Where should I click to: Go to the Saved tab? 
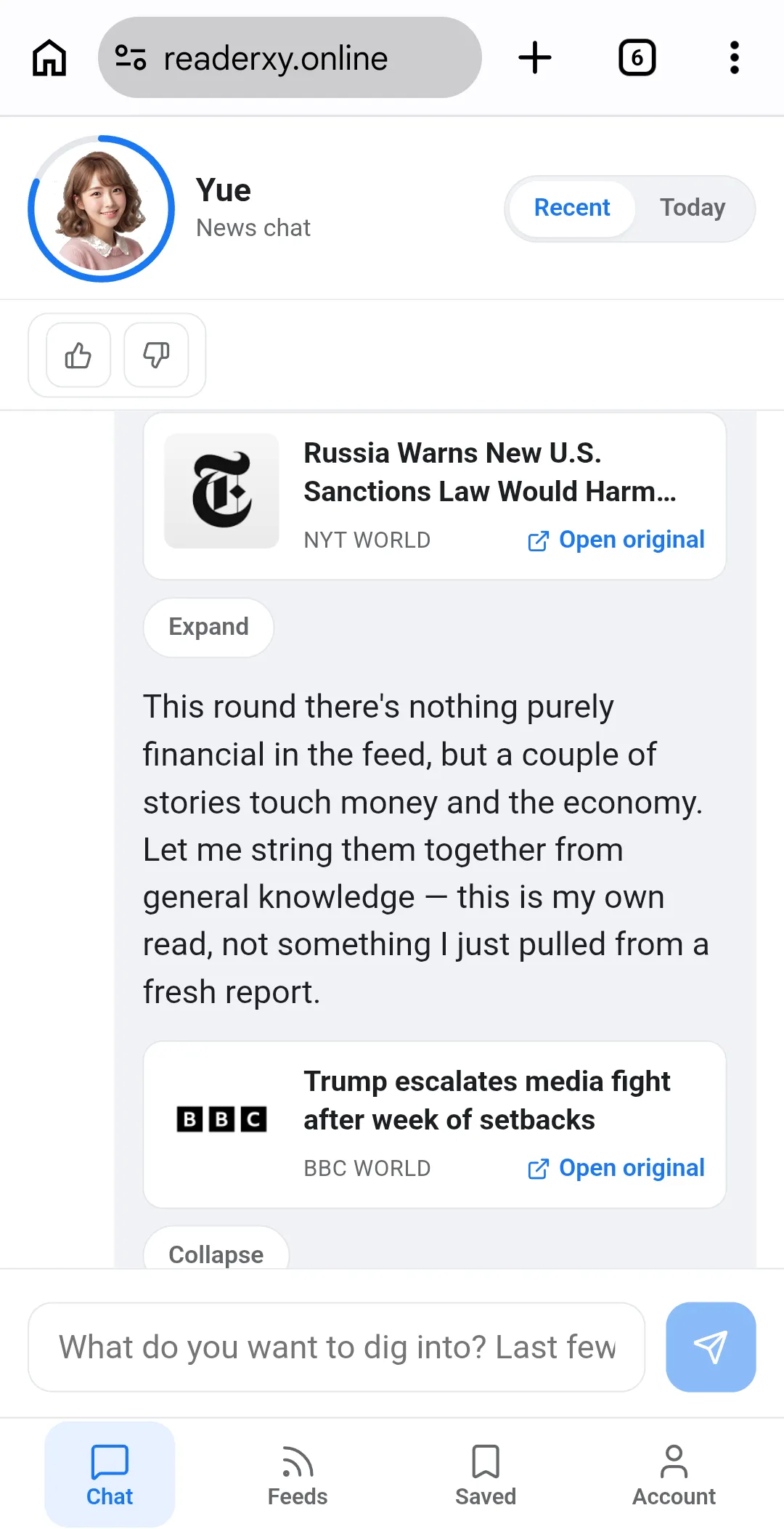pyautogui.click(x=486, y=1475)
